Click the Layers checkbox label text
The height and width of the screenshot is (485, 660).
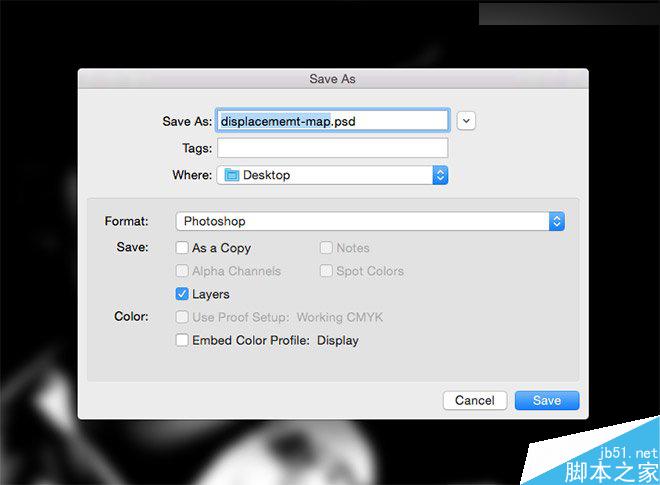pyautogui.click(x=210, y=294)
